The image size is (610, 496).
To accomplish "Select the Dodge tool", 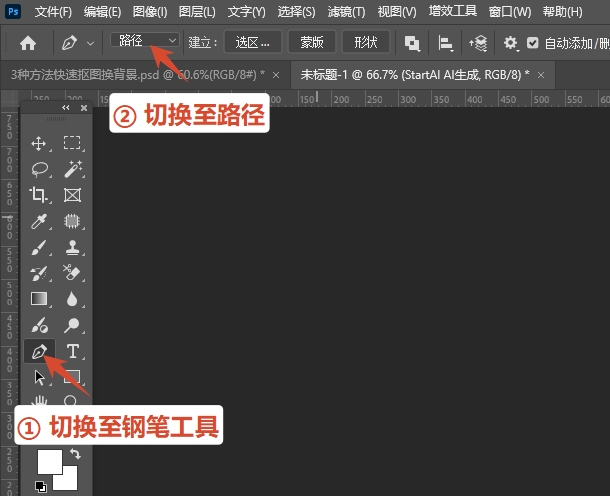I will point(72,325).
